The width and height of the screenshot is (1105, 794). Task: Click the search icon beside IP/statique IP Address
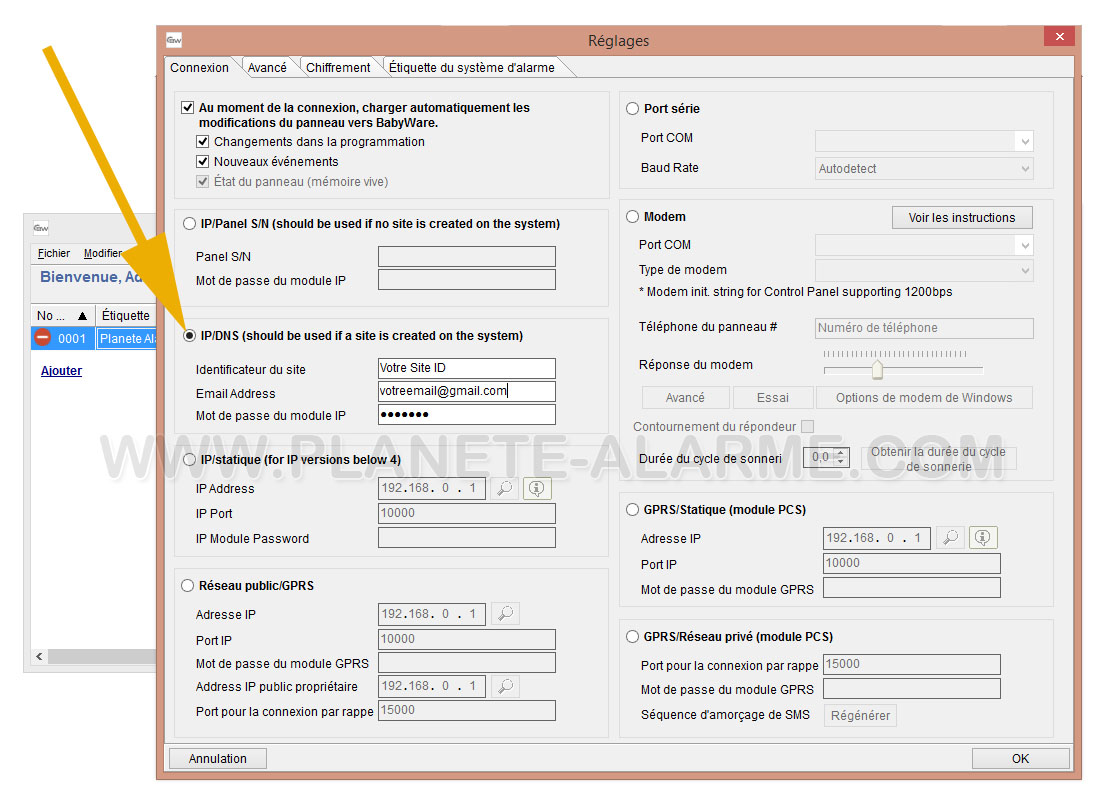click(505, 488)
